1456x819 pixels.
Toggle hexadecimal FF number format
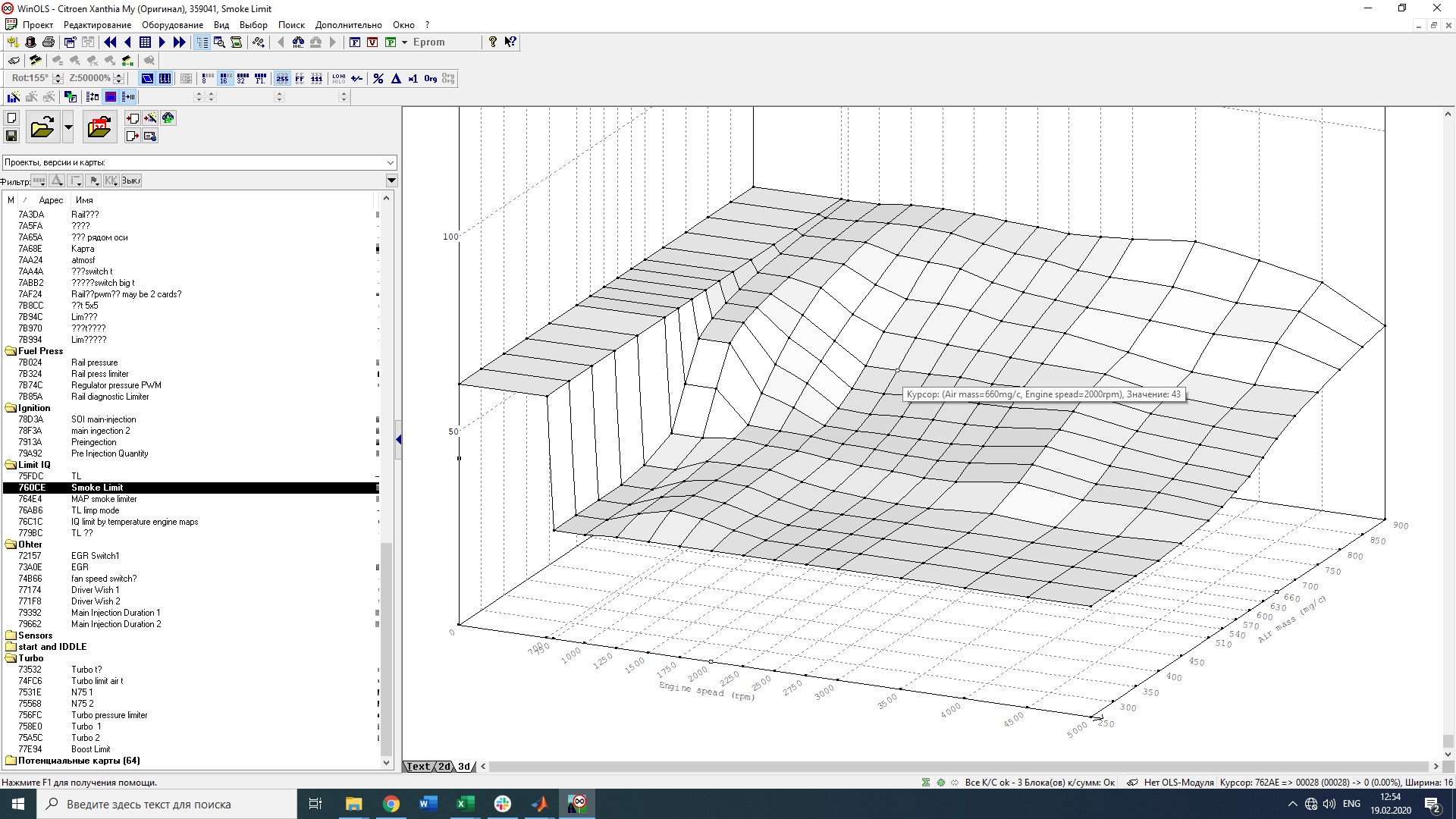pos(300,78)
